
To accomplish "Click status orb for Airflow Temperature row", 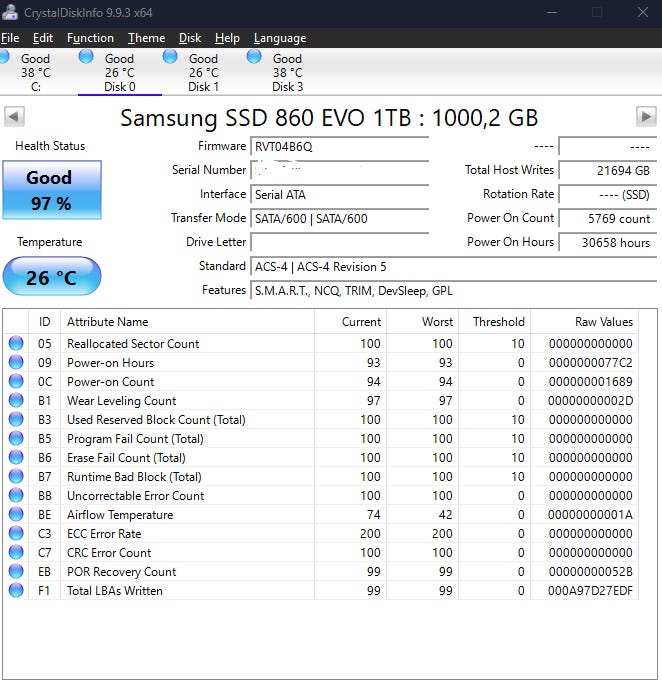I will click(16, 514).
